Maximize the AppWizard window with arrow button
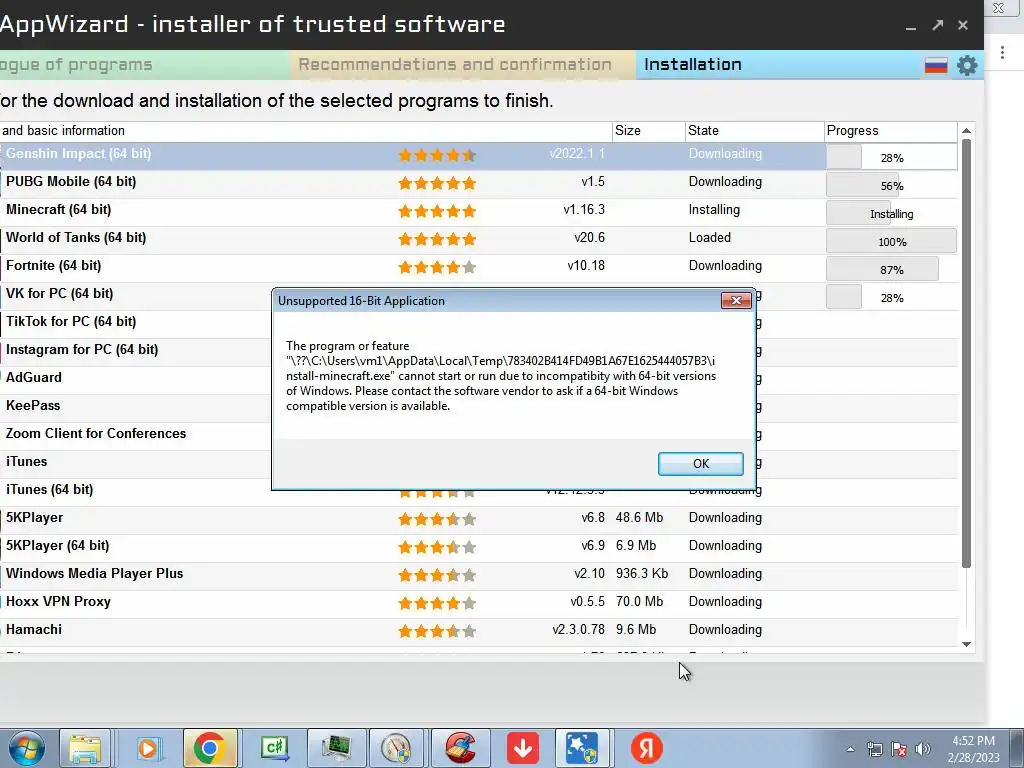Screen dimensions: 1024x768 (938, 25)
